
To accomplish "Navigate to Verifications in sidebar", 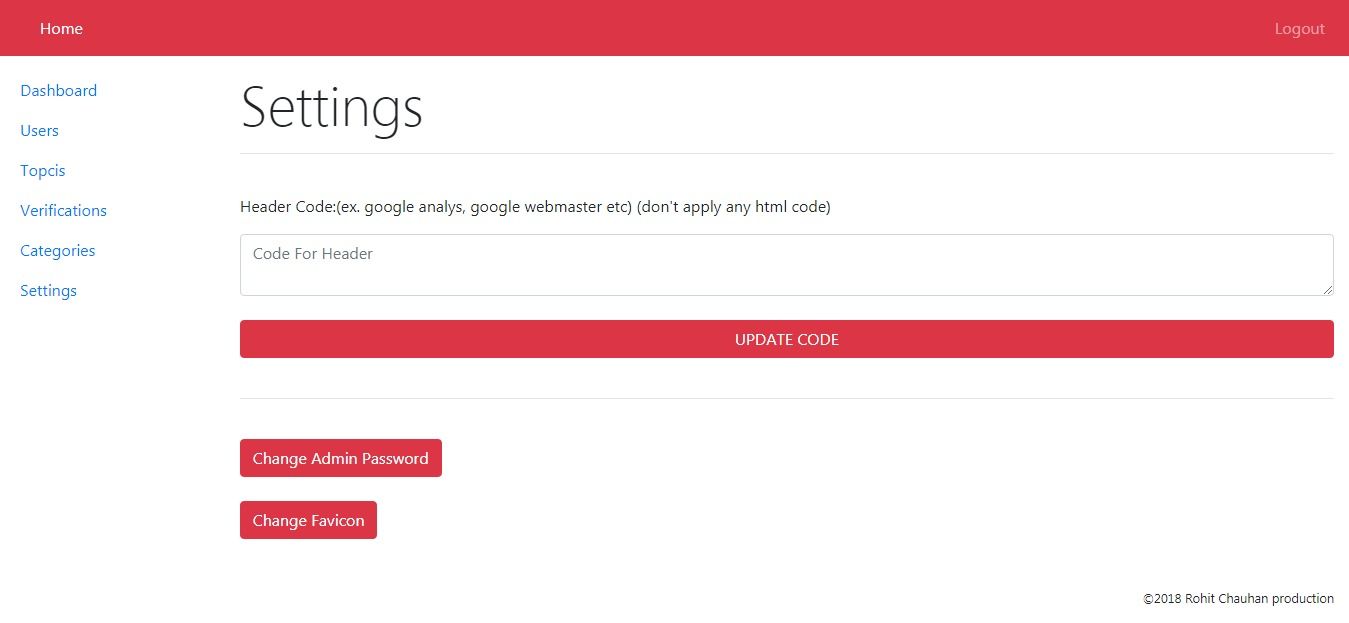I will [x=63, y=211].
